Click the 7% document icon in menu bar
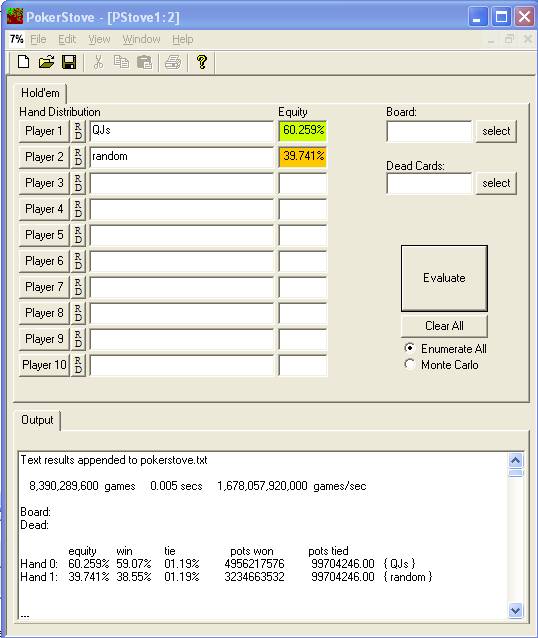The height and width of the screenshot is (638, 538). coord(17,39)
